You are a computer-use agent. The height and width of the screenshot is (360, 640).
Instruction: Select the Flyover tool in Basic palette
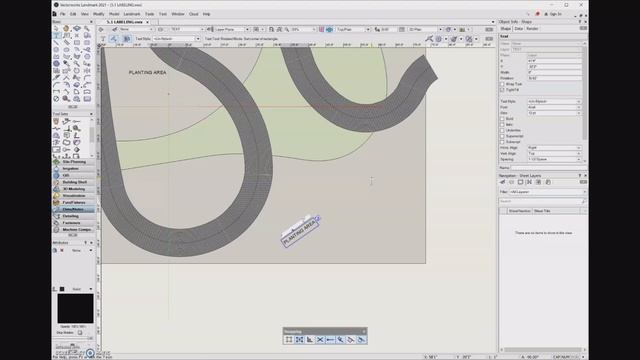point(77,29)
